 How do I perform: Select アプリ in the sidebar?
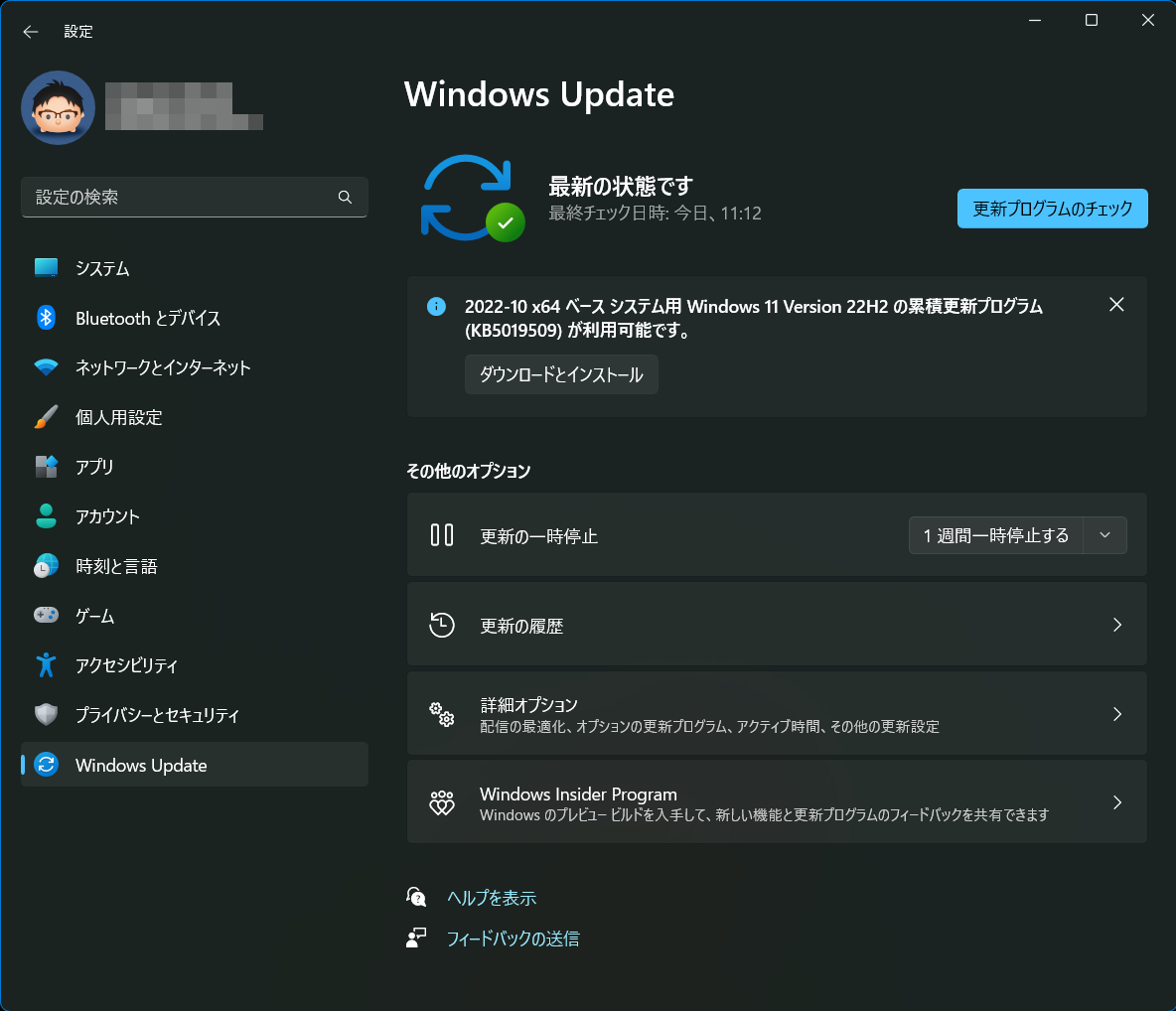click(195, 467)
